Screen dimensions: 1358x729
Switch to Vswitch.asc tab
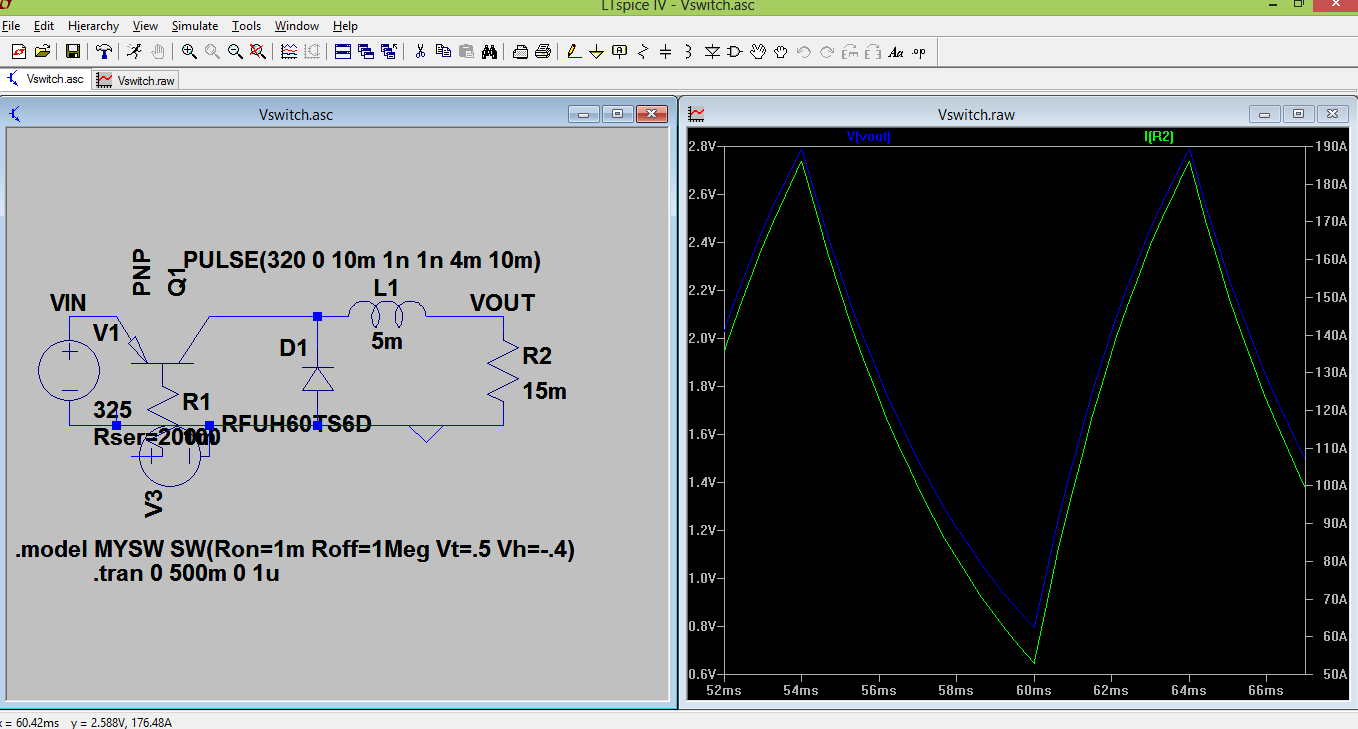[x=46, y=79]
